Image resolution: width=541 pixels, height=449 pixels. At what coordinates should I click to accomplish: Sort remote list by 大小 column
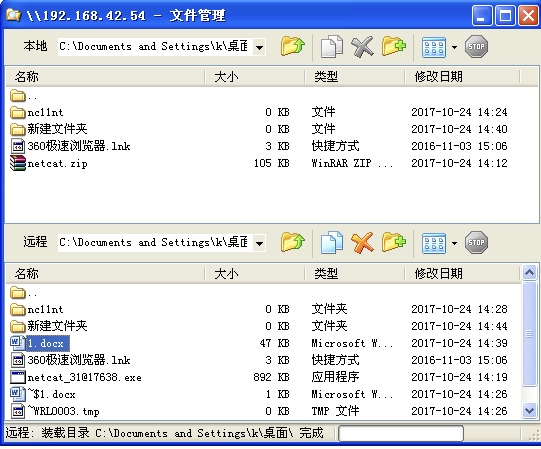point(255,274)
